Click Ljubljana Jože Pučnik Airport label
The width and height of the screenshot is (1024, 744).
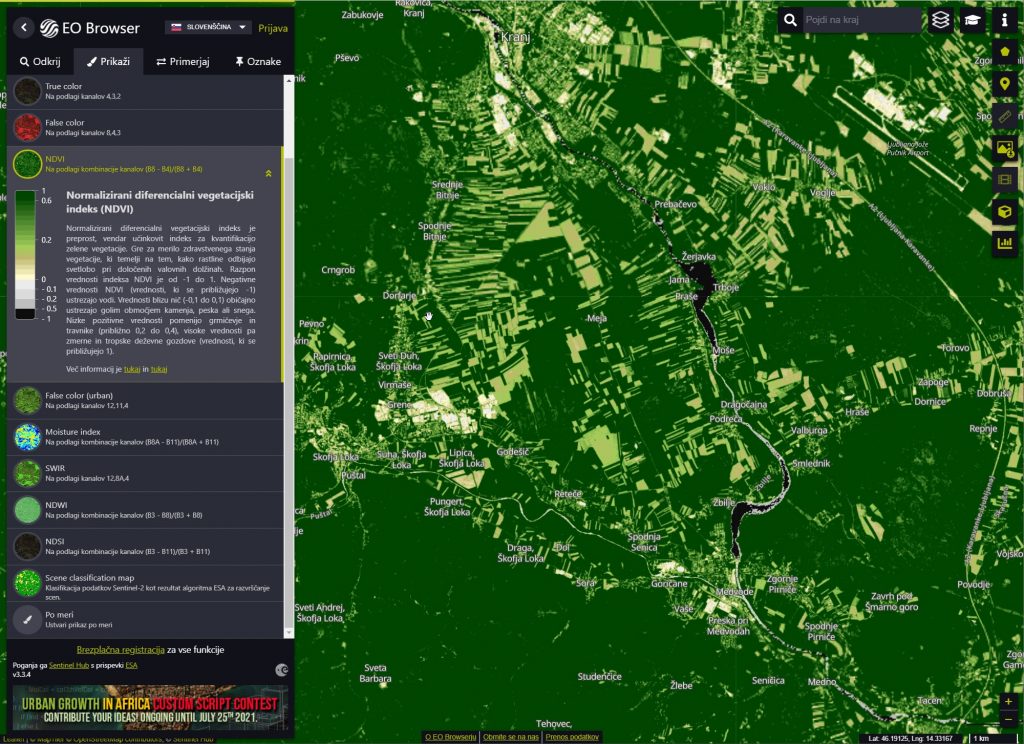click(908, 148)
